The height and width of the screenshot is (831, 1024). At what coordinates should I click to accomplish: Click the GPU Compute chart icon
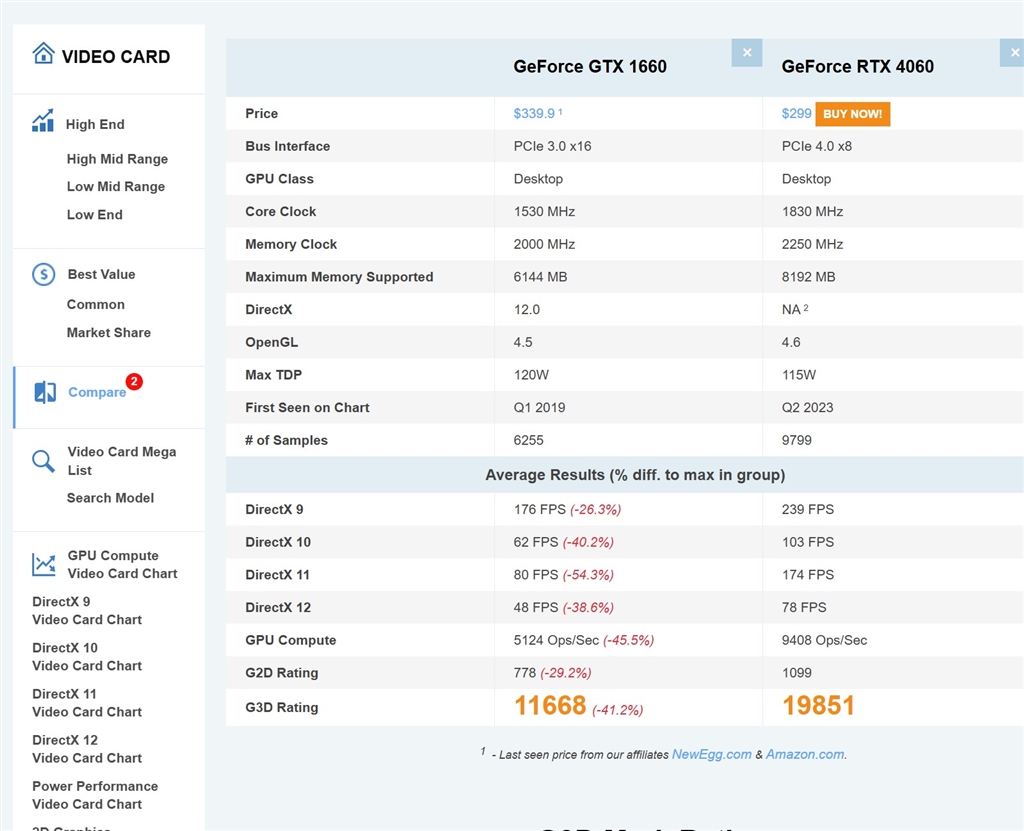pyautogui.click(x=44, y=564)
